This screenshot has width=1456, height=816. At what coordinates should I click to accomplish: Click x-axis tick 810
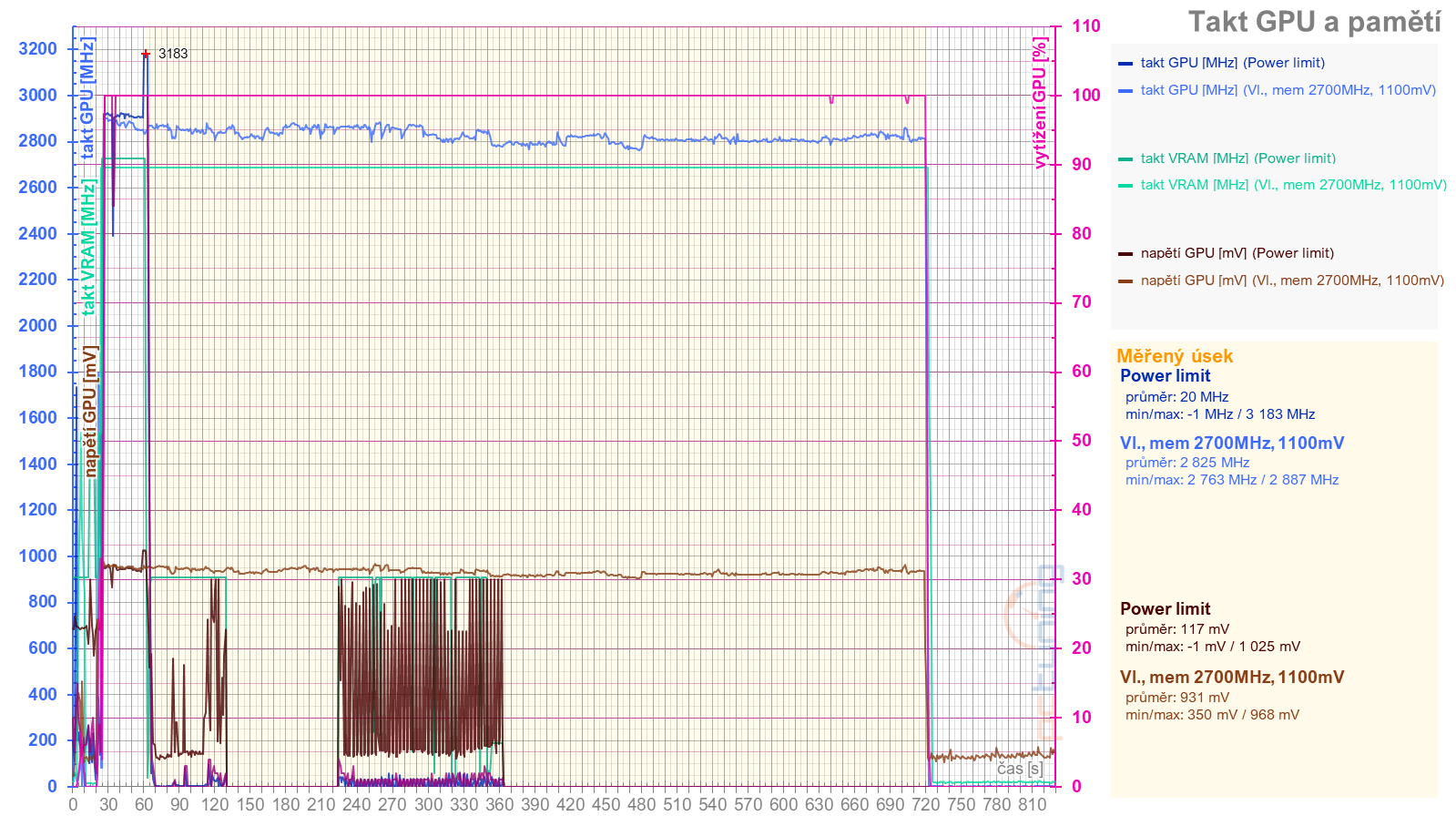[x=1032, y=804]
